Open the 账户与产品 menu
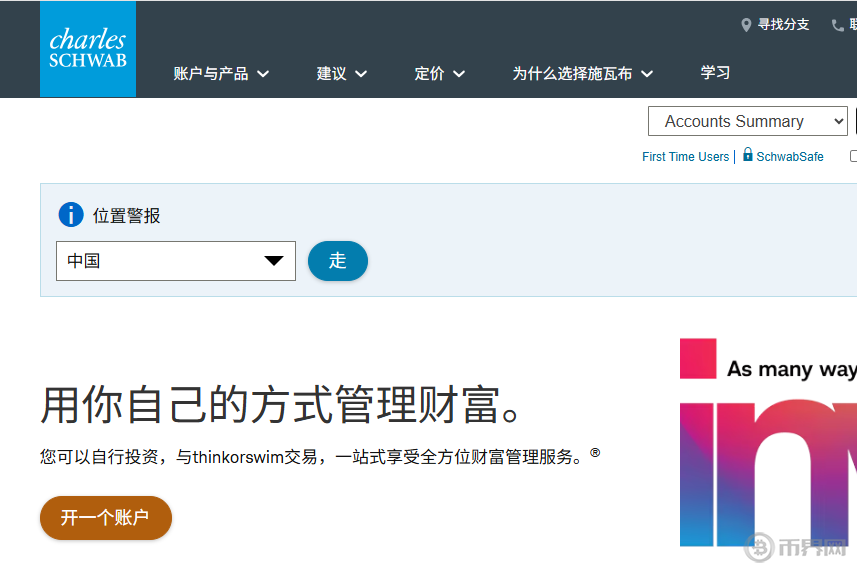The height and width of the screenshot is (575, 857). pyautogui.click(x=221, y=74)
